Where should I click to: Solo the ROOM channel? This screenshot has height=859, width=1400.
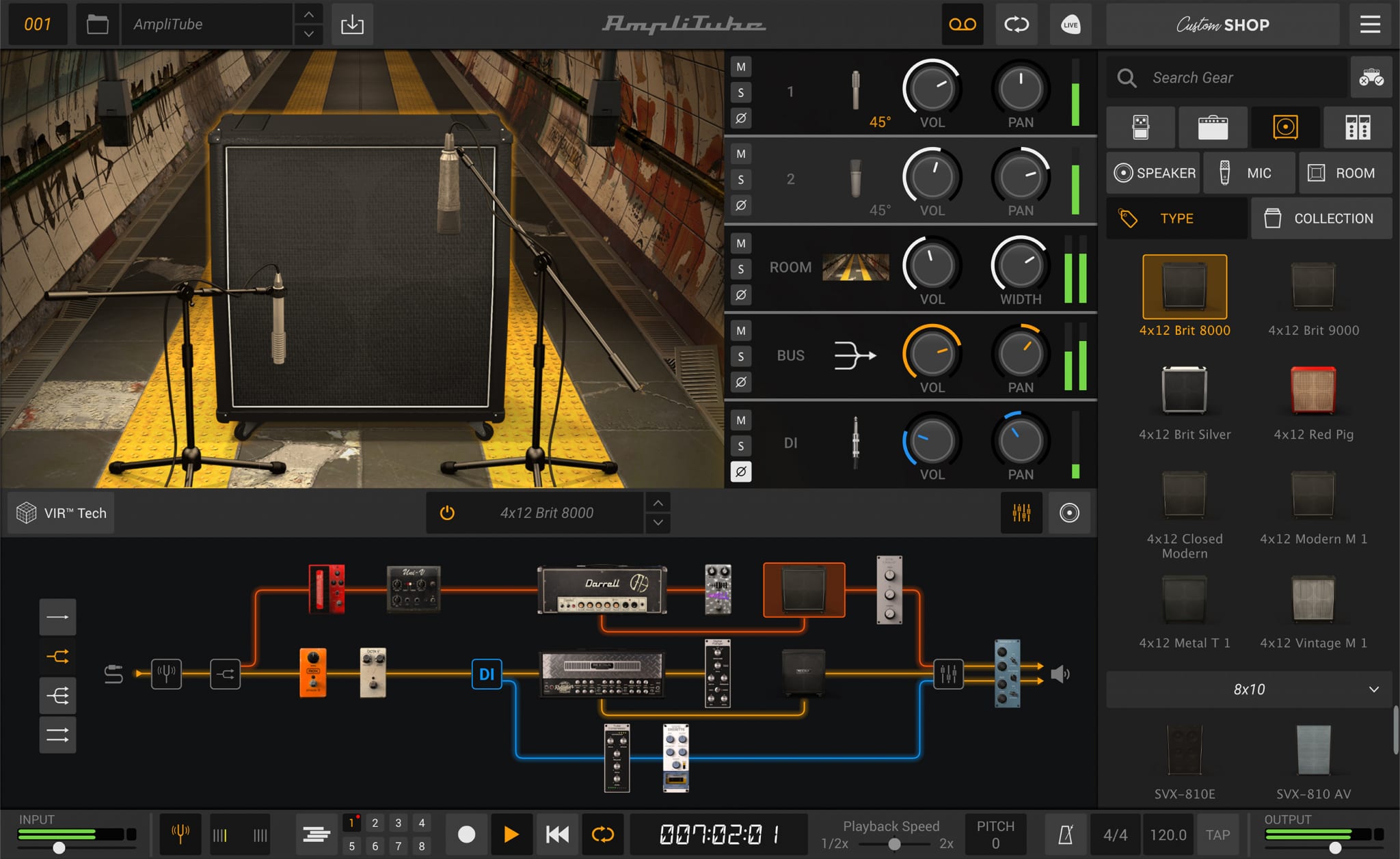pos(741,269)
